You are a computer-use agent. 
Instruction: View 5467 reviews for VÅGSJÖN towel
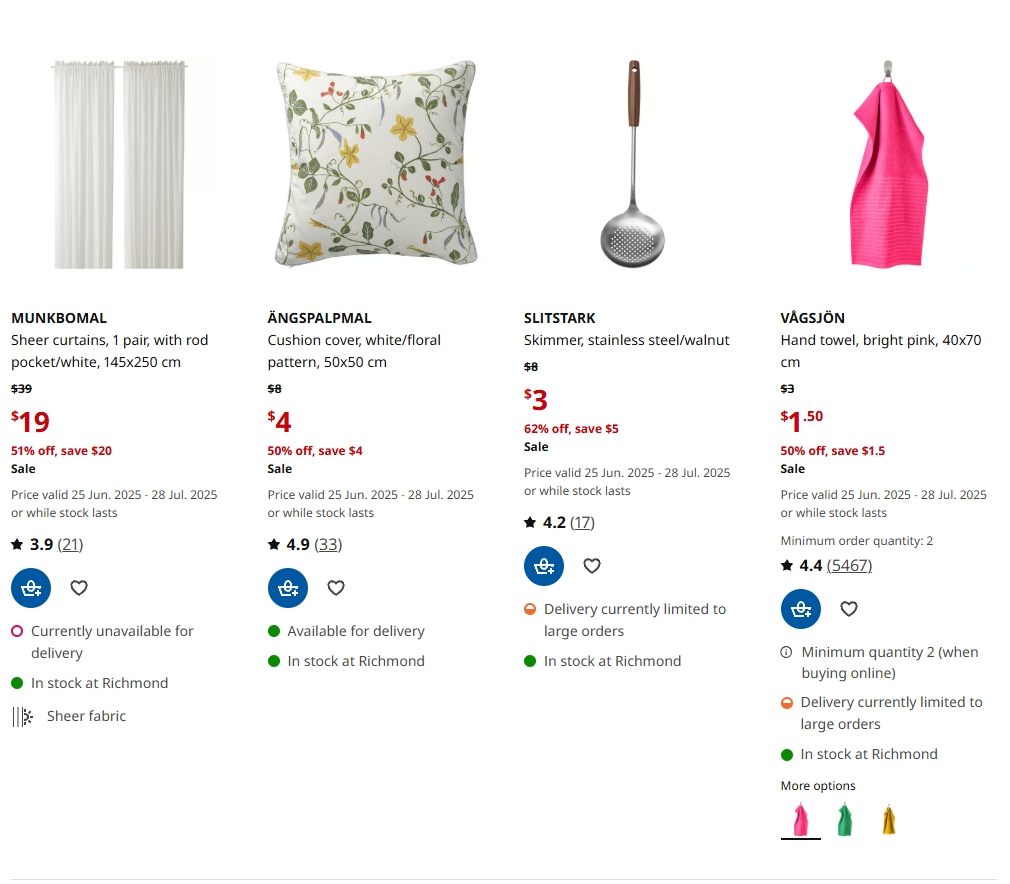coord(849,566)
